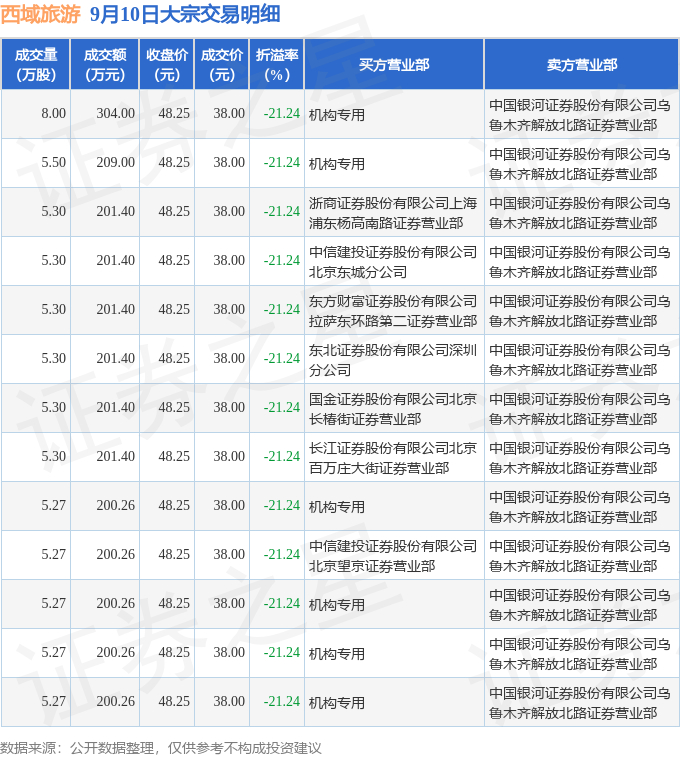Click seller 中国银河证券 in the 304.00 row
The height and width of the screenshot is (757, 680).
tap(580, 115)
